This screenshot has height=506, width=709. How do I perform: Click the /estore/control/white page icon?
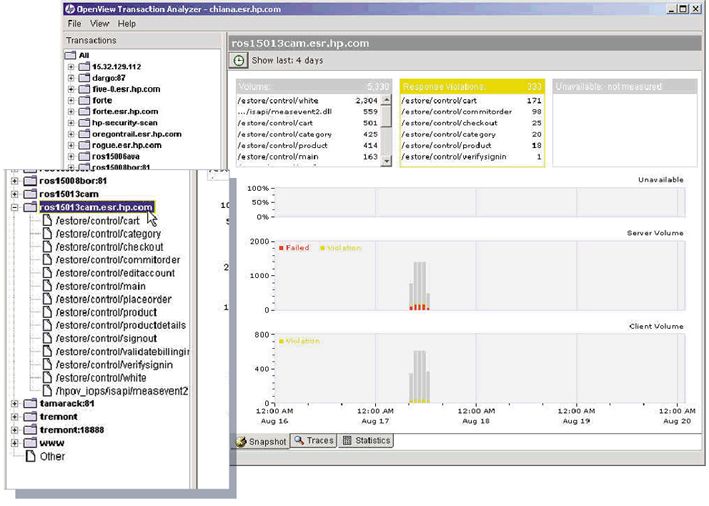pyautogui.click(x=47, y=378)
